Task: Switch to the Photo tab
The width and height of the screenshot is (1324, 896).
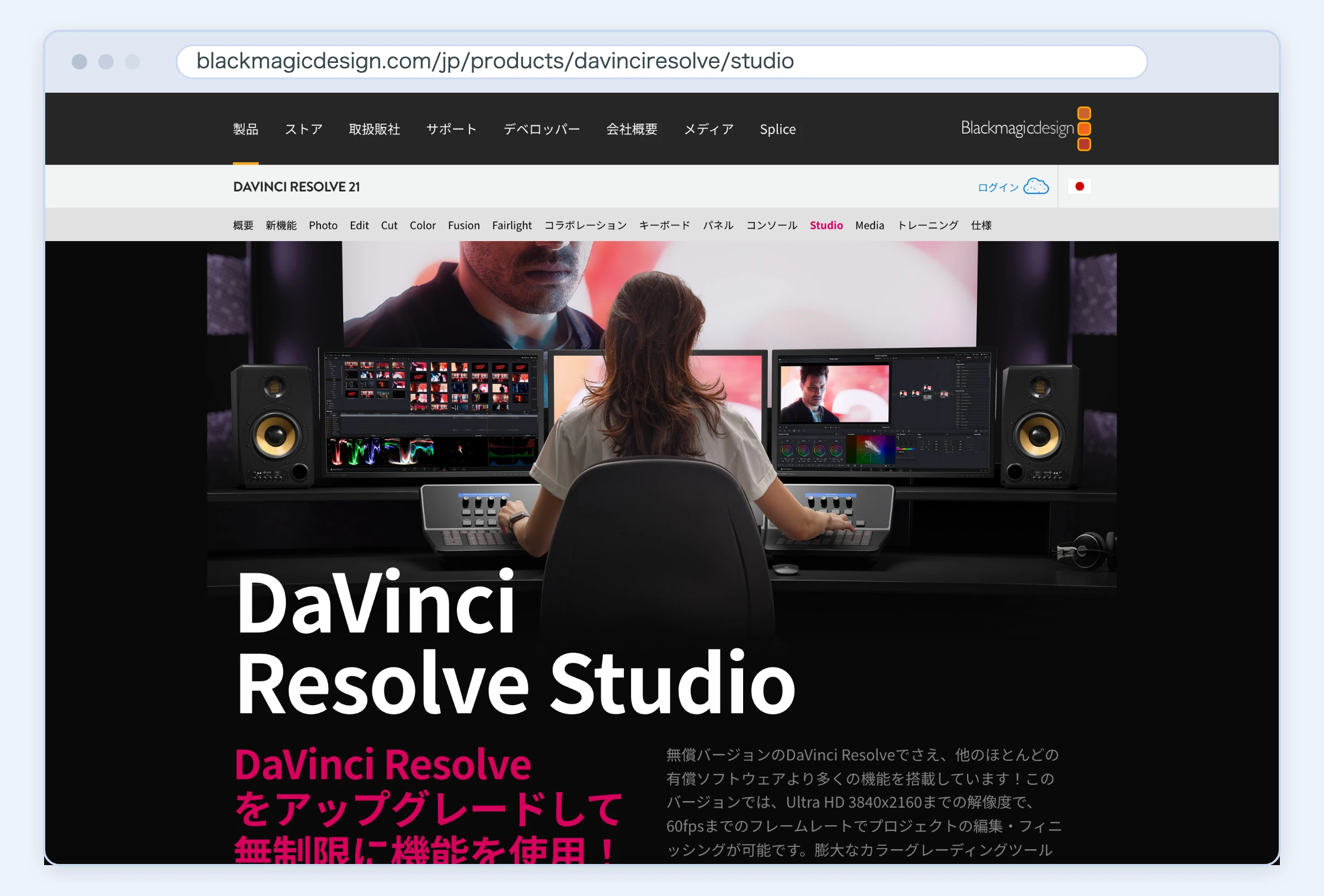Action: click(323, 225)
